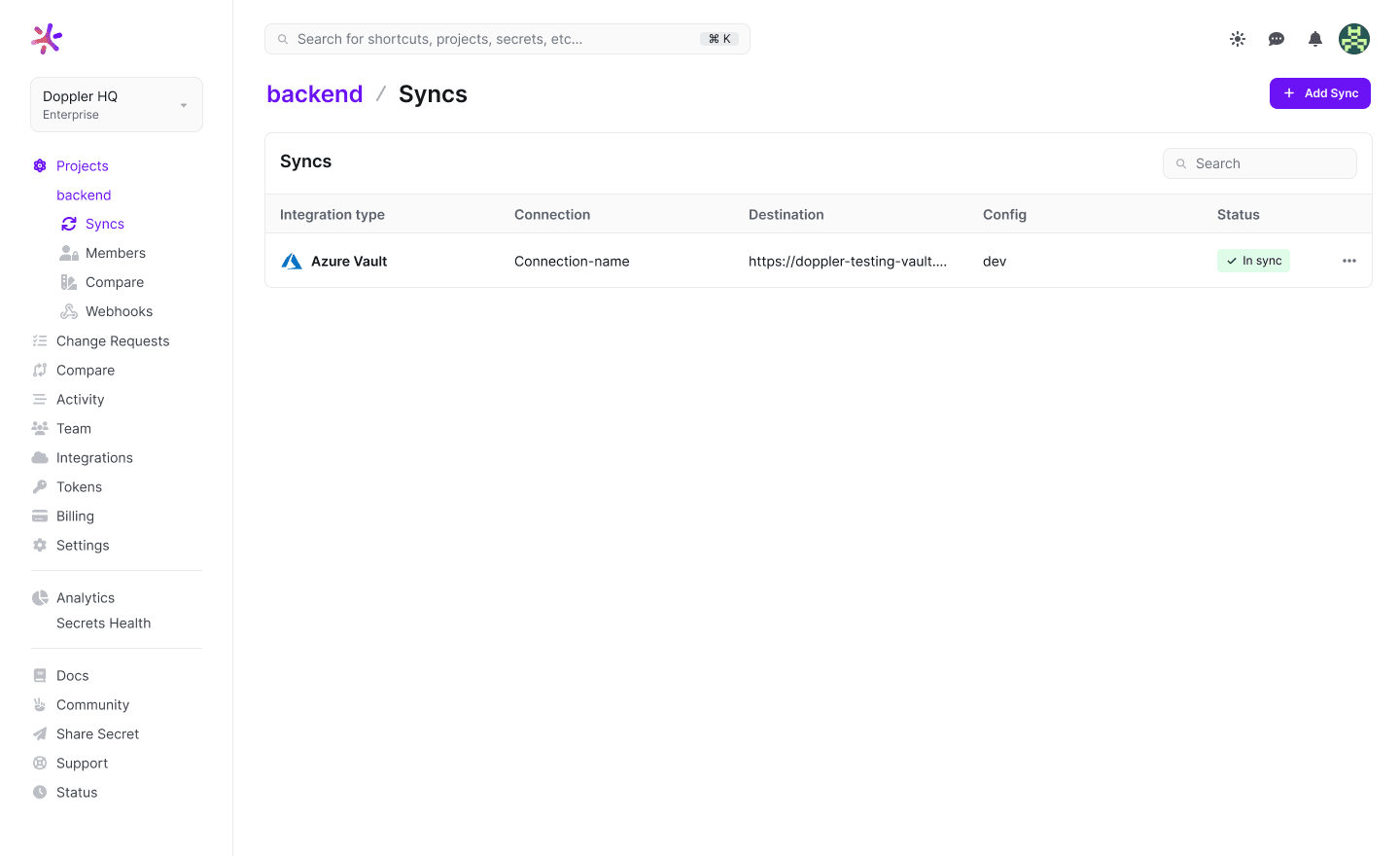Screen dimensions: 1400x856
Task: Go to Activity page
Action: 80,400
